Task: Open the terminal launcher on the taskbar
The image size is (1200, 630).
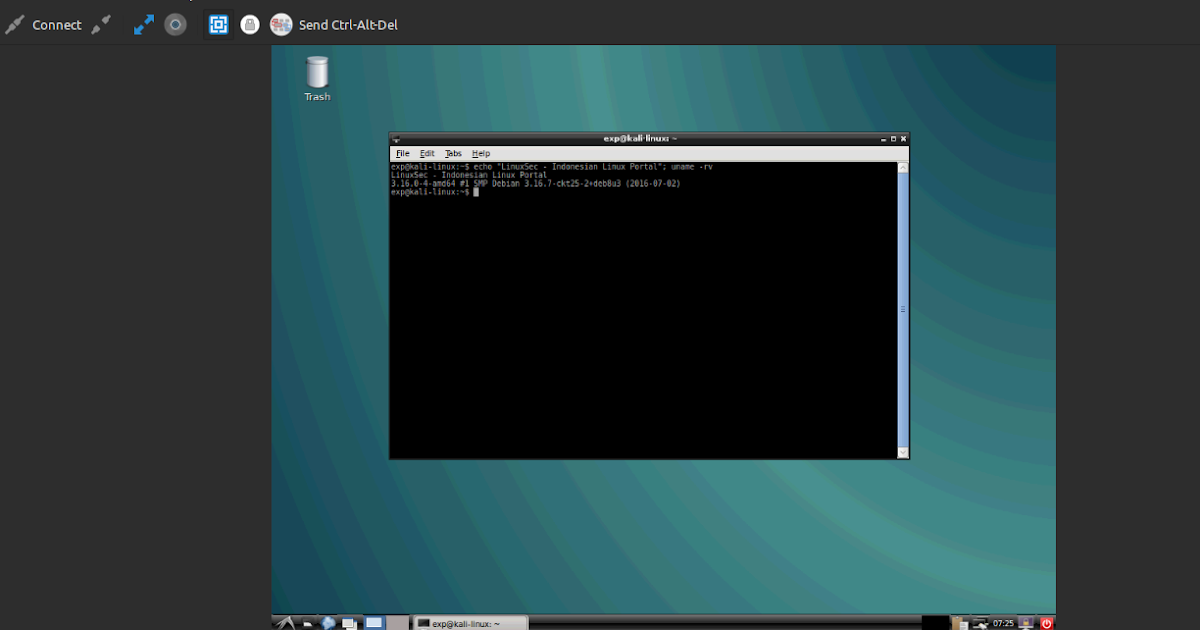Action: coord(307,622)
